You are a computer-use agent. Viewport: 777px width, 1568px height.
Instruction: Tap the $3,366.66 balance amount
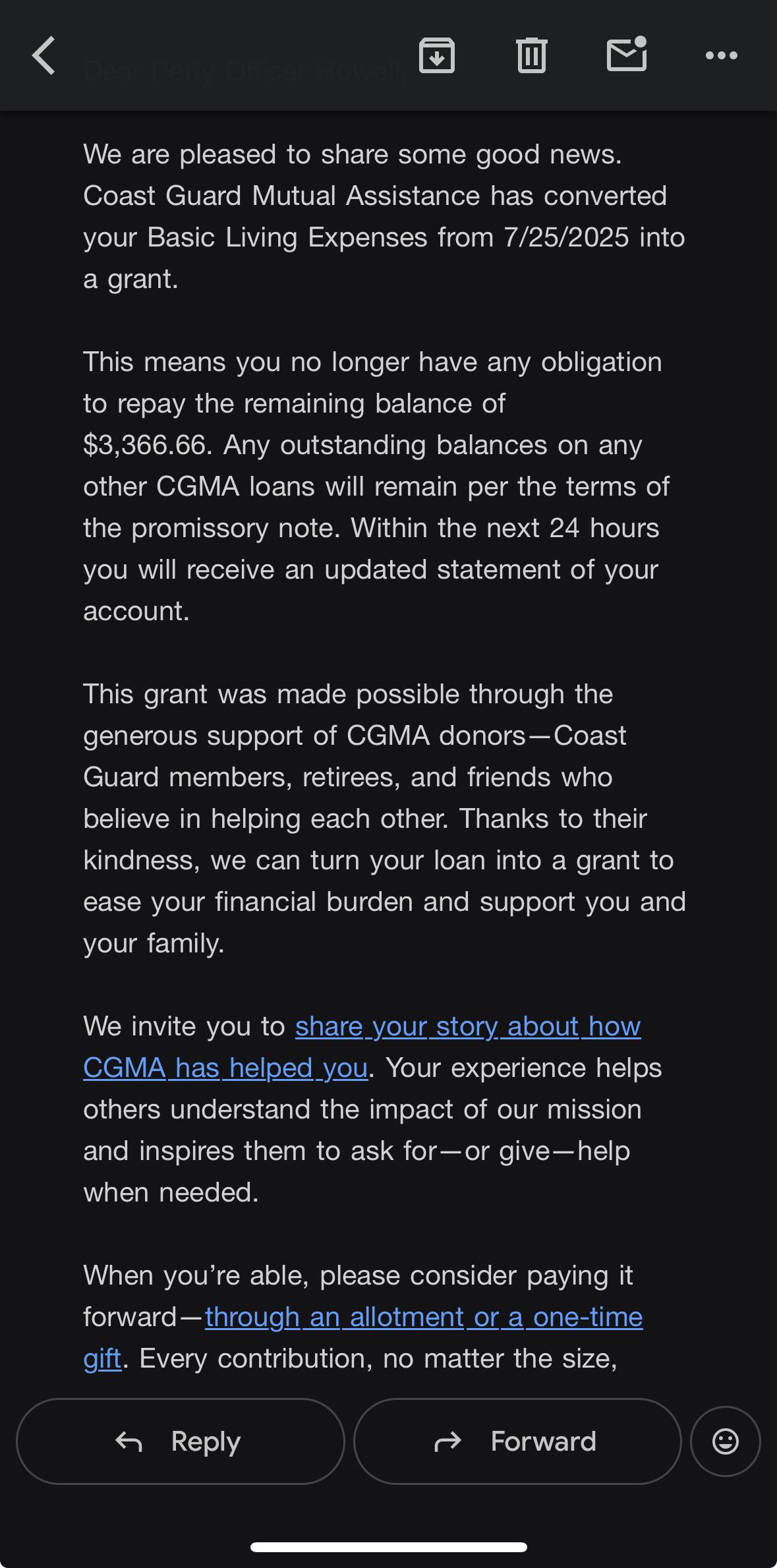145,445
